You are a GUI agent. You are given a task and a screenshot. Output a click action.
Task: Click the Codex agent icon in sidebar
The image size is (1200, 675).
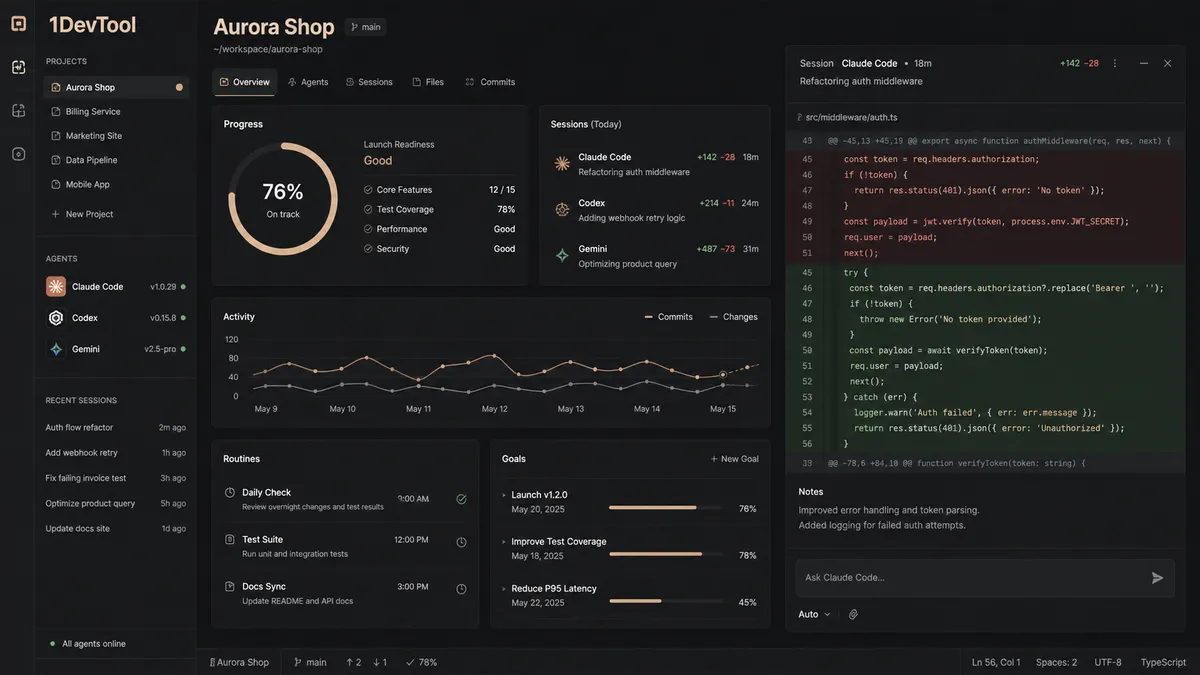coord(56,318)
